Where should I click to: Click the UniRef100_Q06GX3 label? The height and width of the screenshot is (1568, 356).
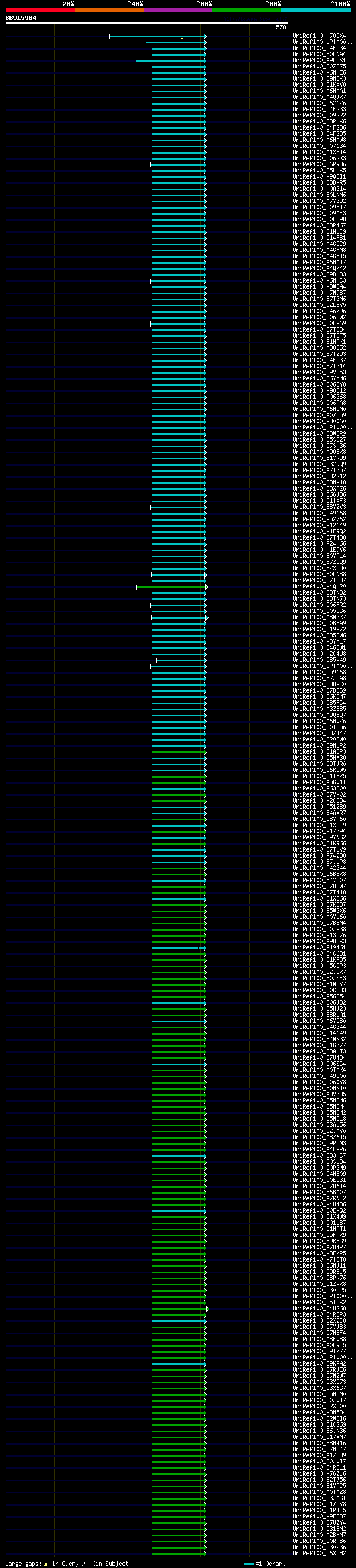319,159
